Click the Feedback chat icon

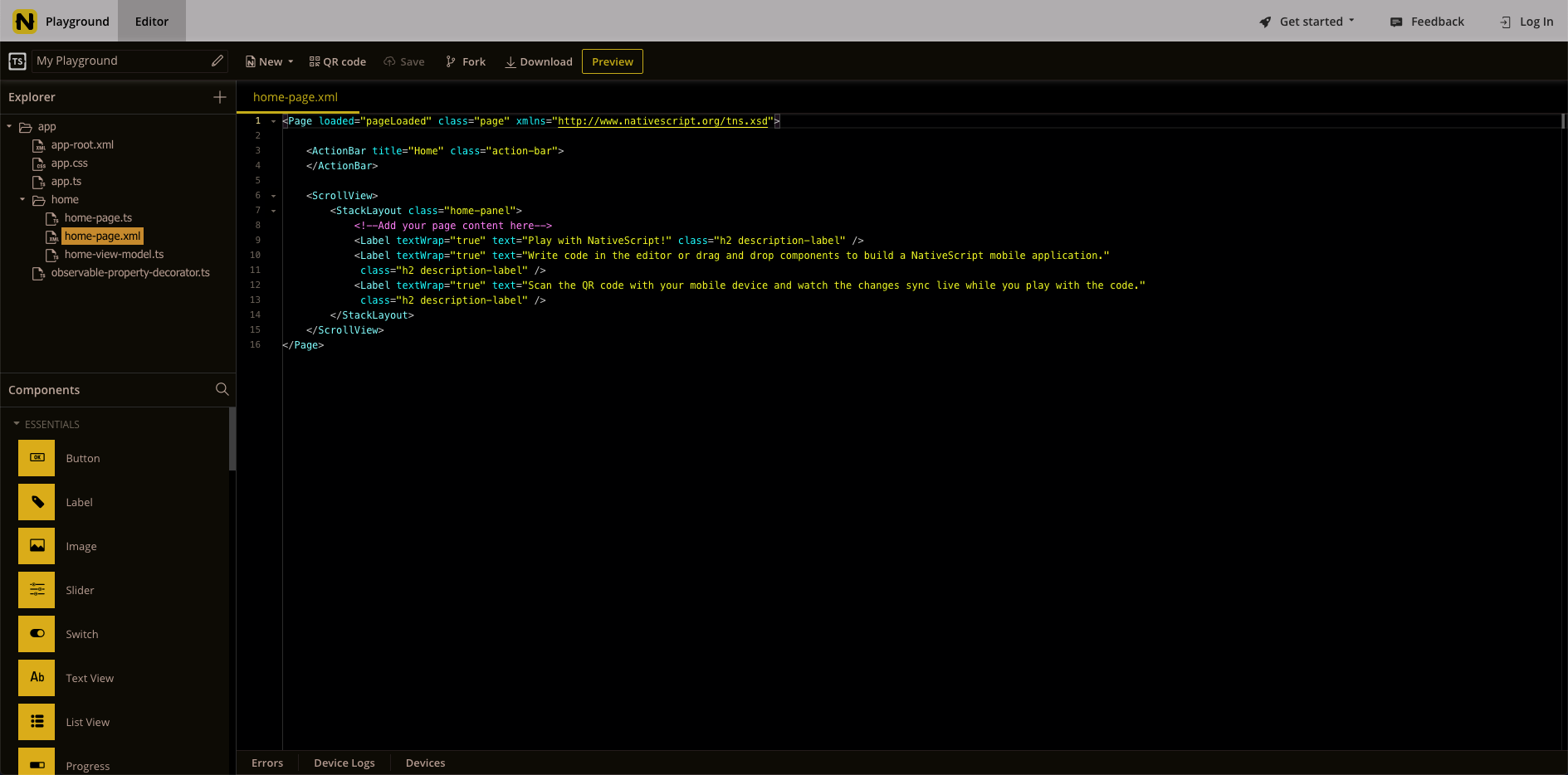click(x=1396, y=22)
